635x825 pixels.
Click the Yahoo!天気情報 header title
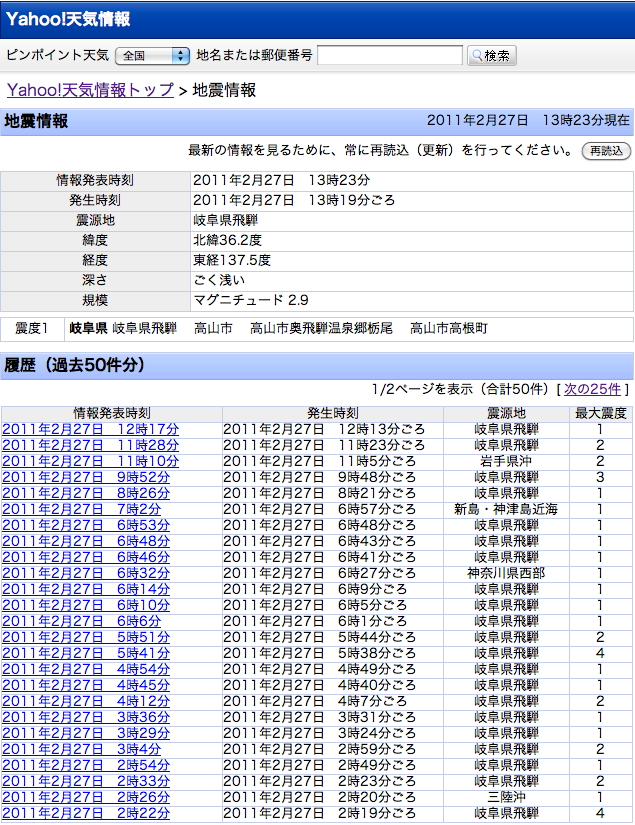67,19
